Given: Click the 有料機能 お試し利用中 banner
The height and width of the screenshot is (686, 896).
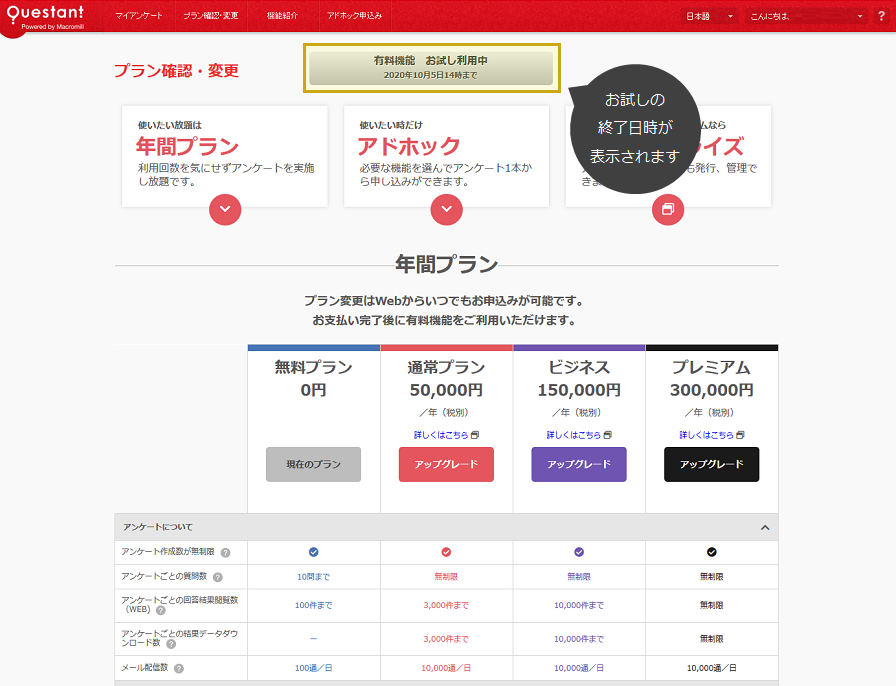Looking at the screenshot, I should (x=431, y=67).
